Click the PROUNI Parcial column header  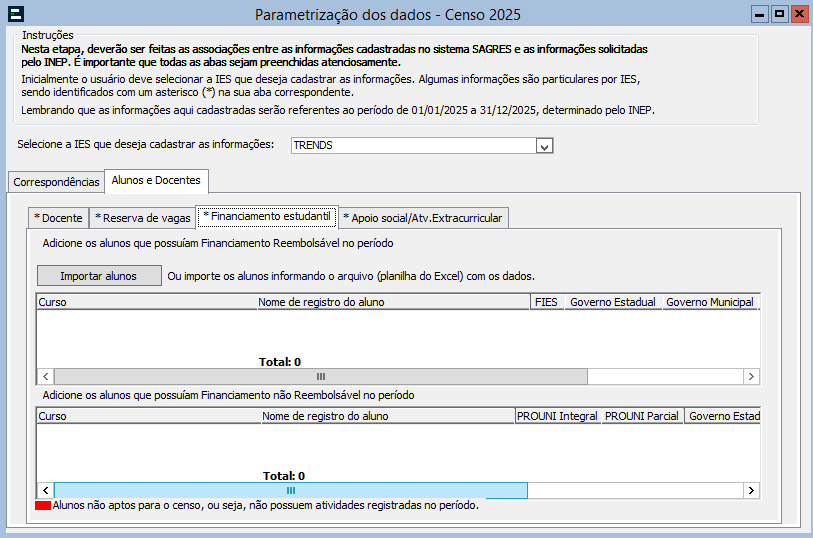[642, 416]
